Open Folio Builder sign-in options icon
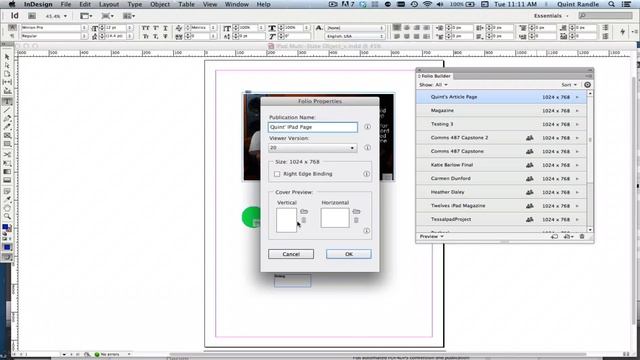Image resolution: width=640 pixels, height=360 pixels. tap(587, 84)
